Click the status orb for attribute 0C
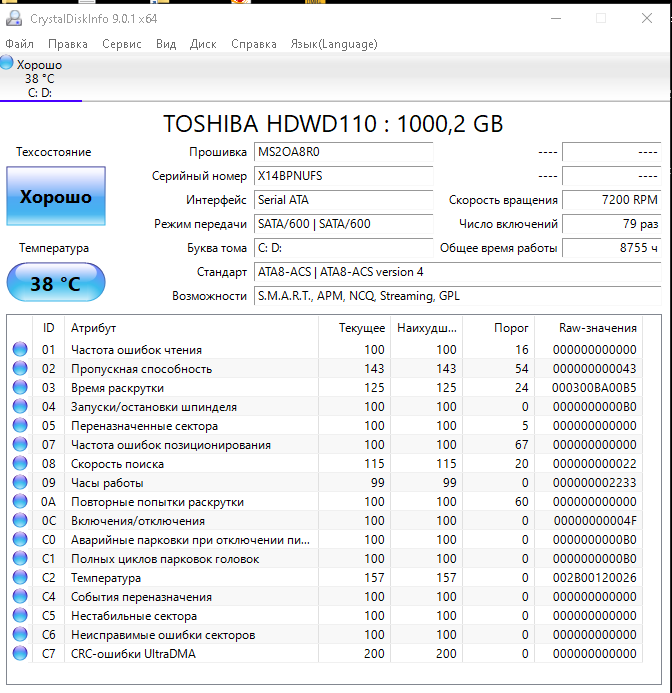 pos(20,520)
